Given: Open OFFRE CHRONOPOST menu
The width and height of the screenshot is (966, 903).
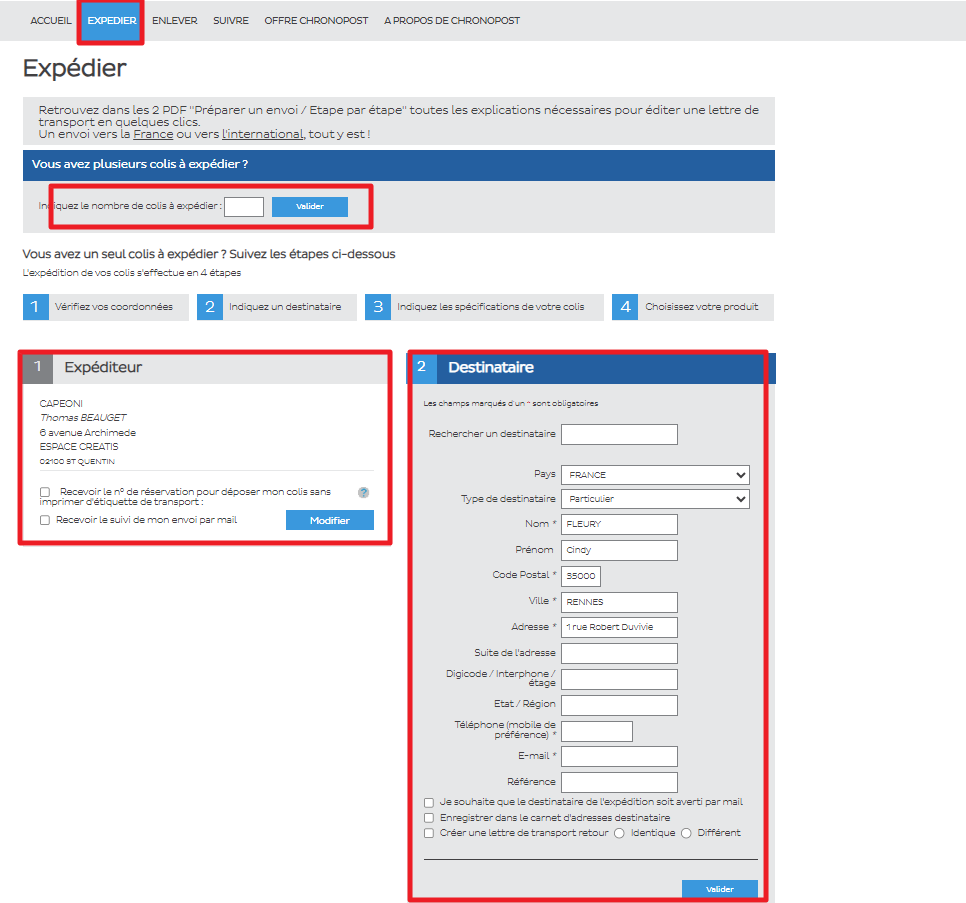Looking at the screenshot, I should click(x=316, y=20).
